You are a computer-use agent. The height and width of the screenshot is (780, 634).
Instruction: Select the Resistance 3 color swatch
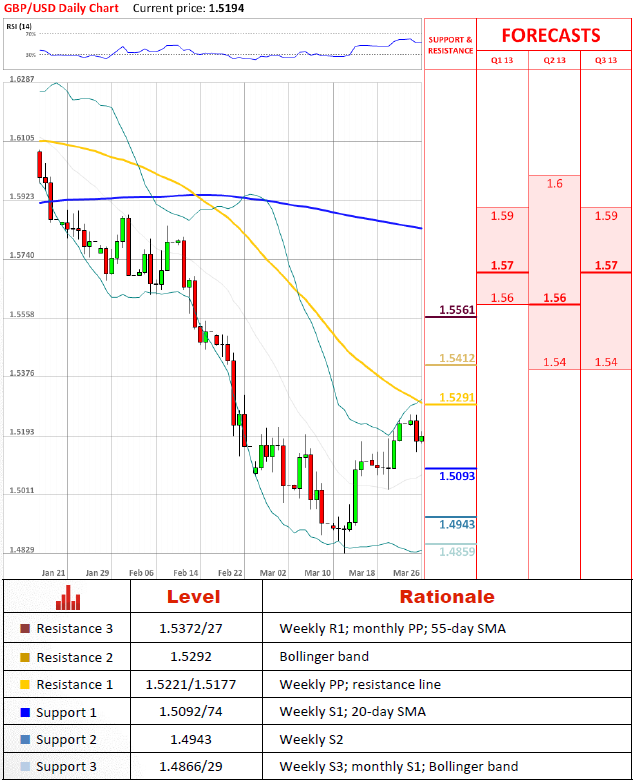click(25, 629)
